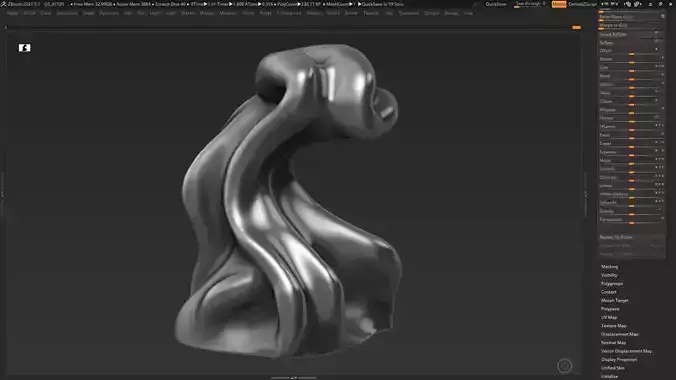Open the Transform menu
676x380 pixels.
click(x=408, y=13)
